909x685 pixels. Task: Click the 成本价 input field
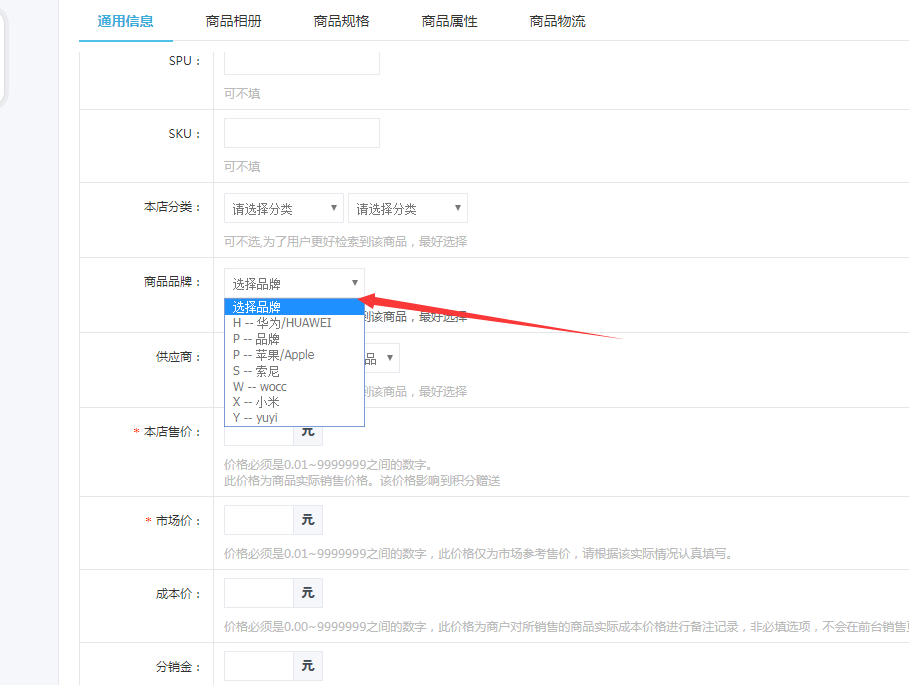[258, 593]
